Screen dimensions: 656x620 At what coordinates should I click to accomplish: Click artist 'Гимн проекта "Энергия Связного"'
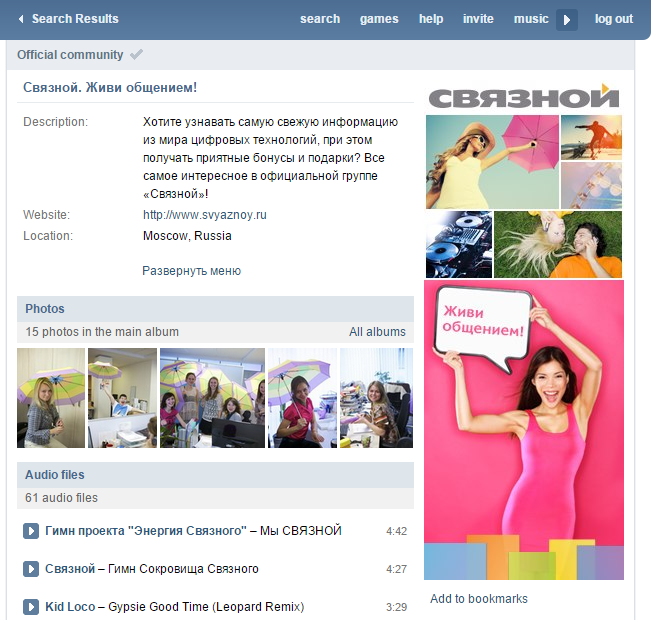[x=146, y=531]
